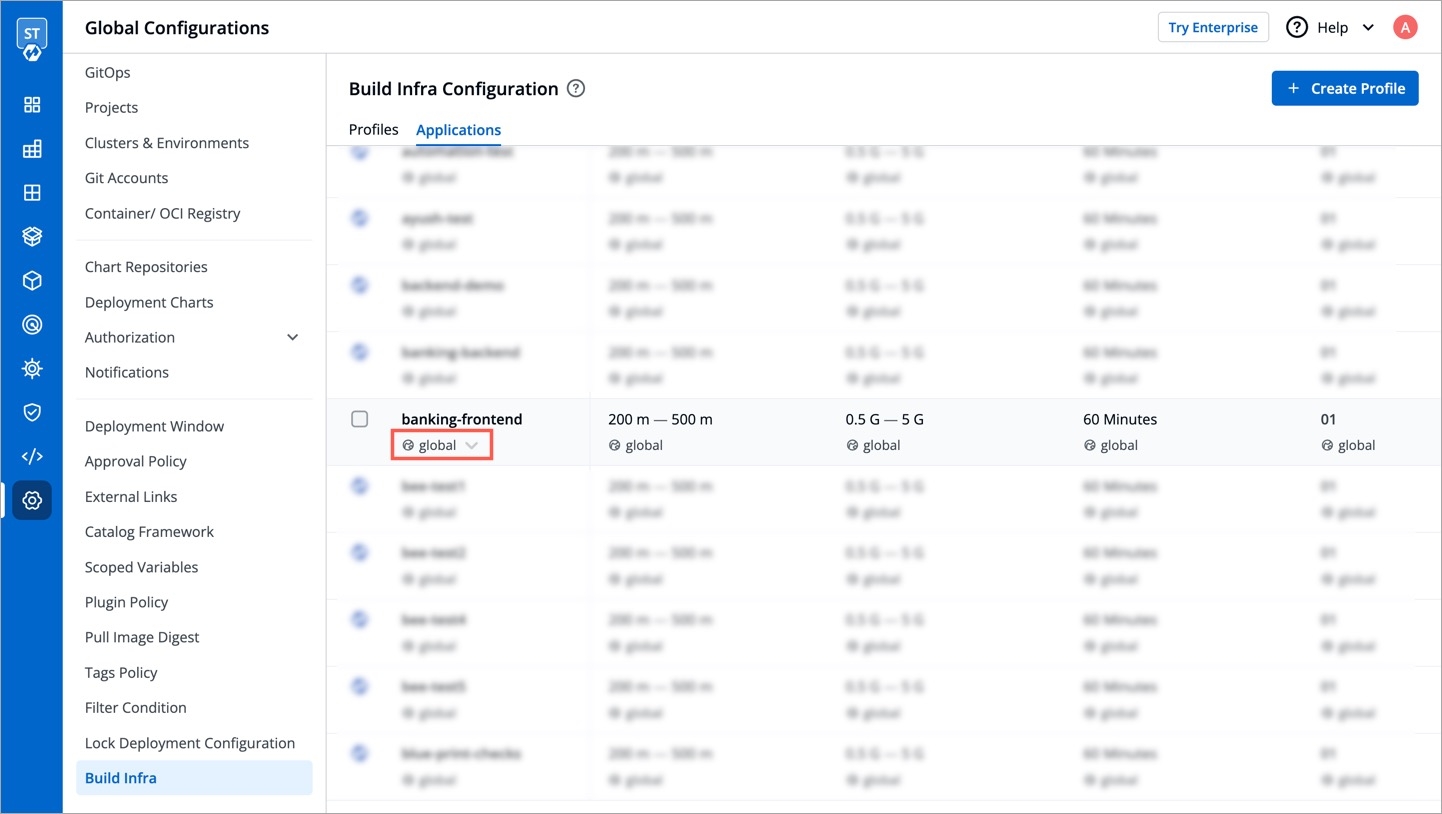Open the Help dropdown menu
The image size is (1442, 814).
[1331, 28]
